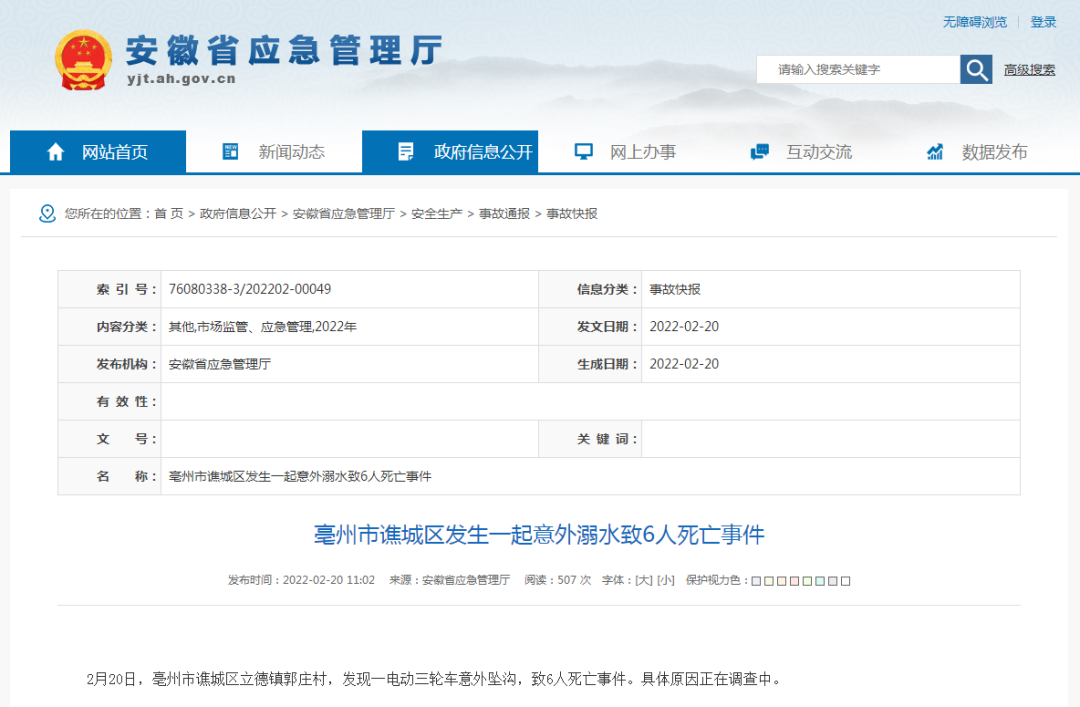
Task: Open the 数据发布 navigation tab
Action: tap(979, 152)
